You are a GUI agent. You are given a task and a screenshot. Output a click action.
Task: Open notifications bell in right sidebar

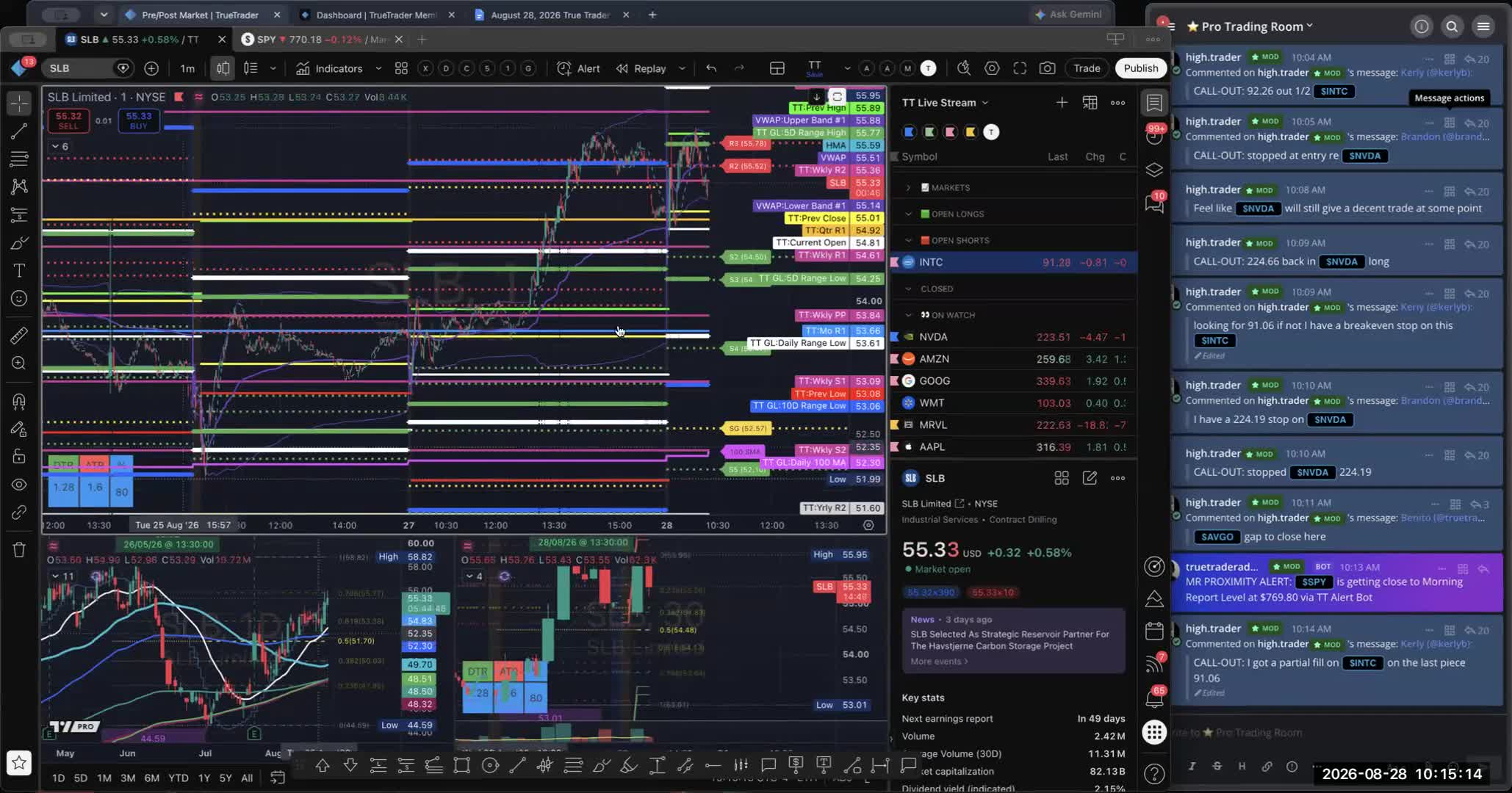[1154, 698]
